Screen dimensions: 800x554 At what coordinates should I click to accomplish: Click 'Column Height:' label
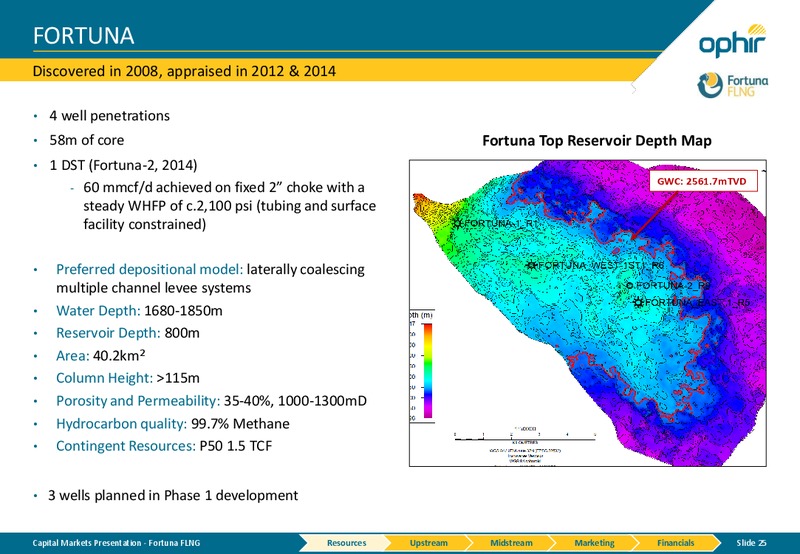click(104, 378)
